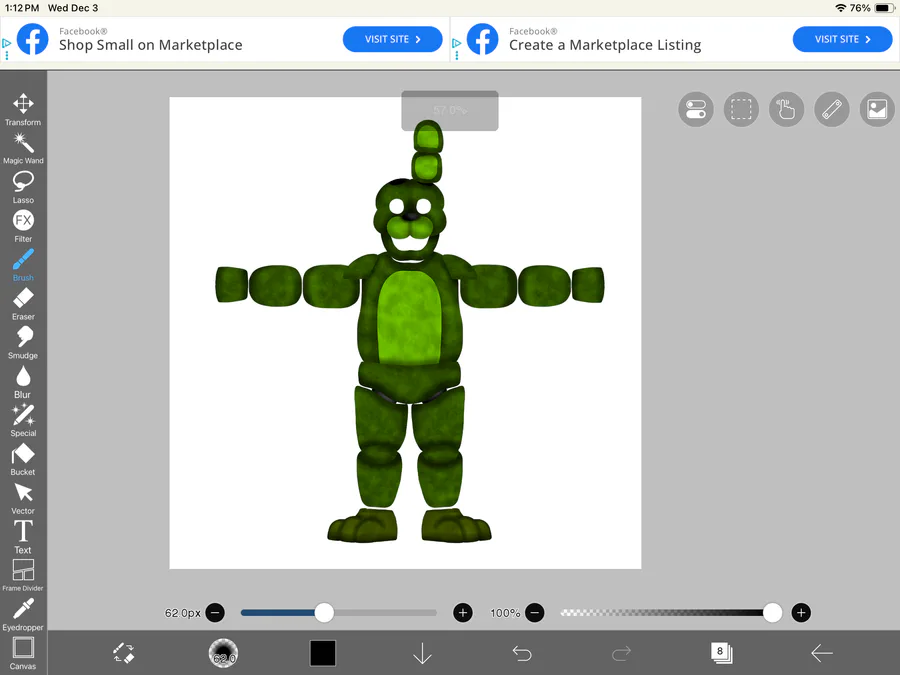Visit site for Shop Small ad
The height and width of the screenshot is (675, 900).
(393, 39)
